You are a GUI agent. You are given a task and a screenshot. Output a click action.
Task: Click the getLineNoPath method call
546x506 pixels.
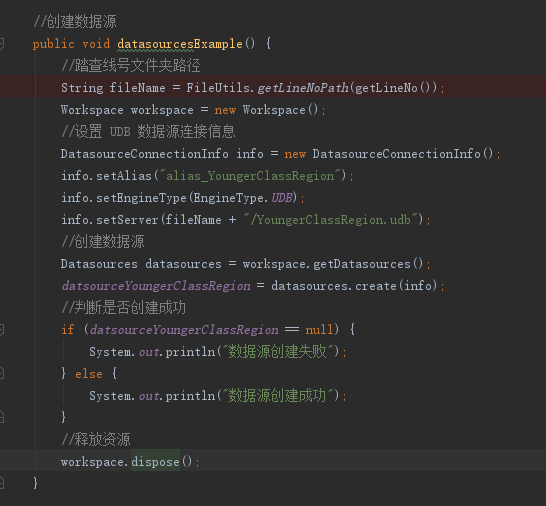303,88
